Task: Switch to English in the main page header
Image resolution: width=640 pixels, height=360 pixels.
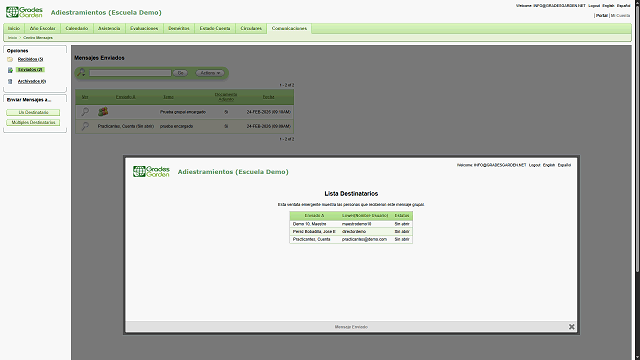Action: (608, 6)
